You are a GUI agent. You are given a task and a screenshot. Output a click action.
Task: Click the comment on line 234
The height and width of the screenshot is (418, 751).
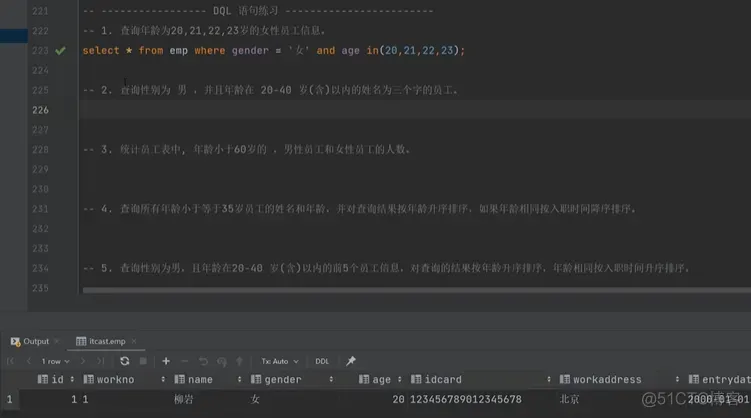(387, 268)
